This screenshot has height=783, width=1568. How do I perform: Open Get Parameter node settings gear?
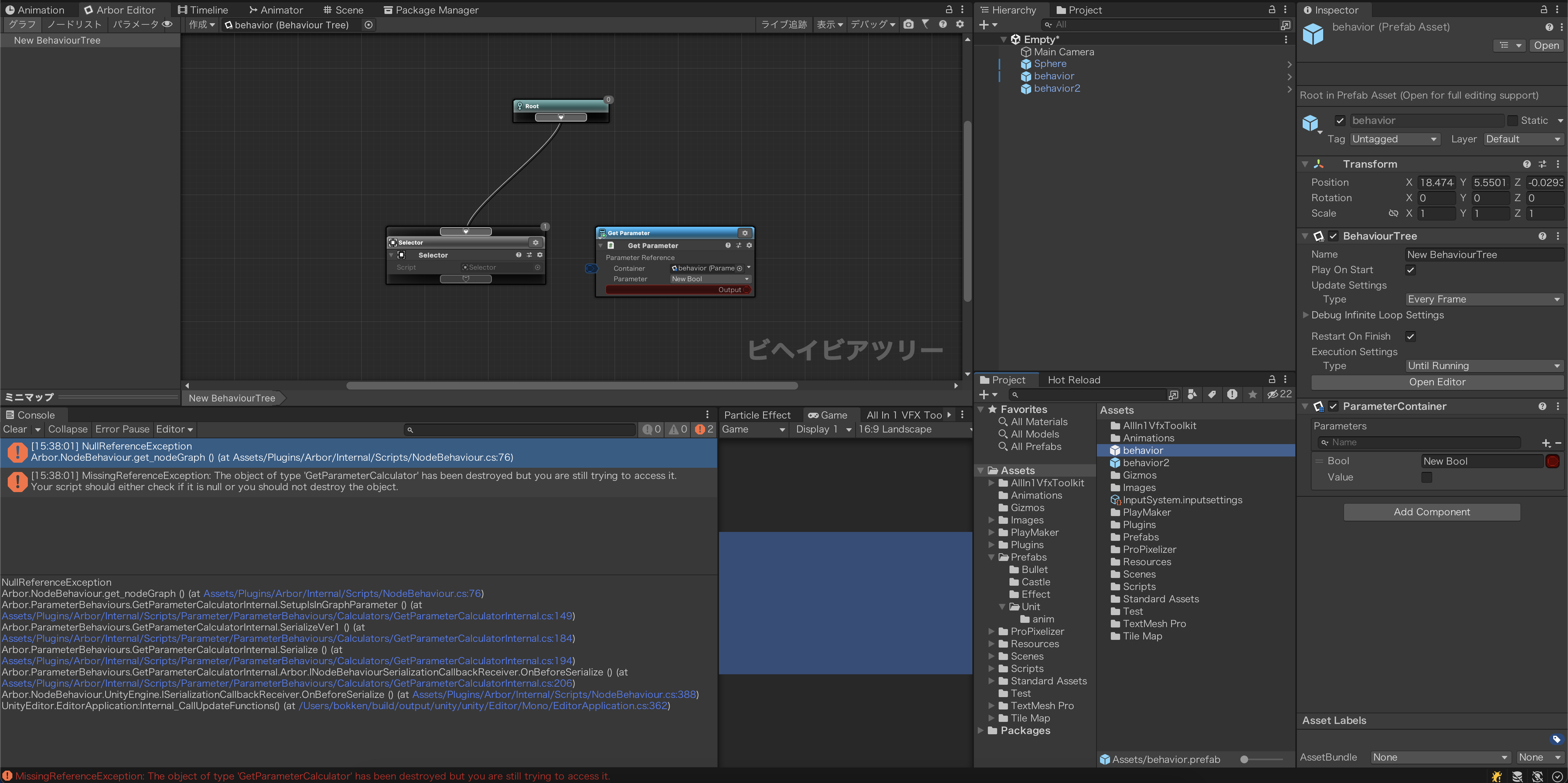tap(745, 233)
